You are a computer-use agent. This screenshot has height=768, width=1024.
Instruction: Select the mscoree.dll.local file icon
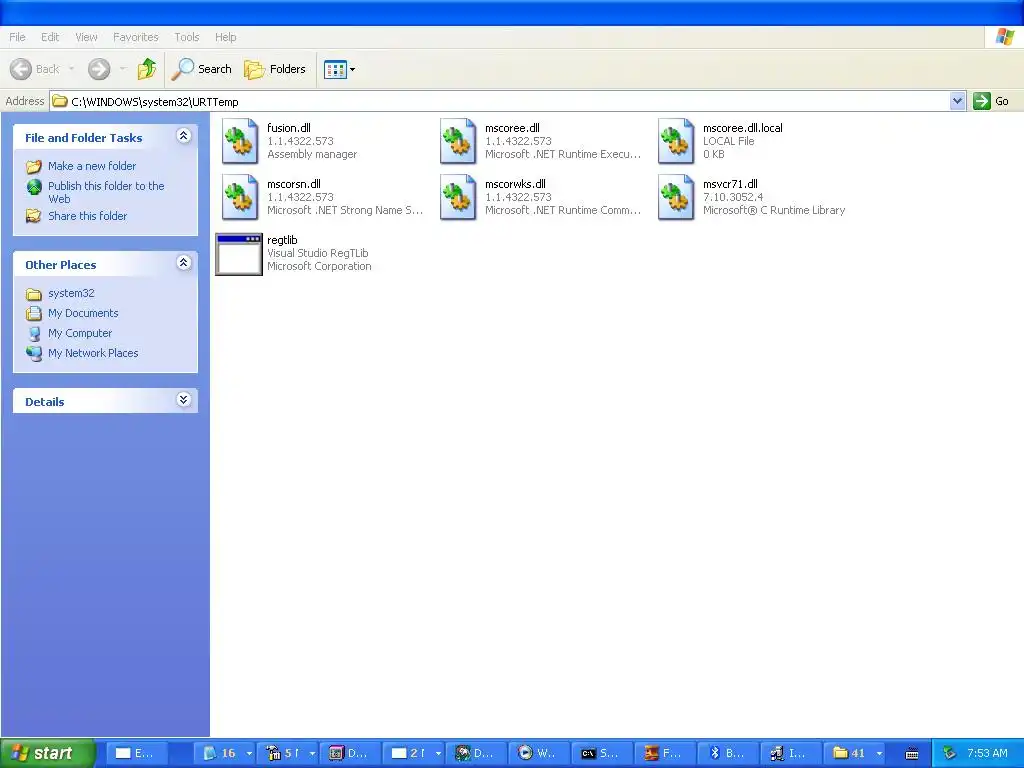pyautogui.click(x=676, y=140)
